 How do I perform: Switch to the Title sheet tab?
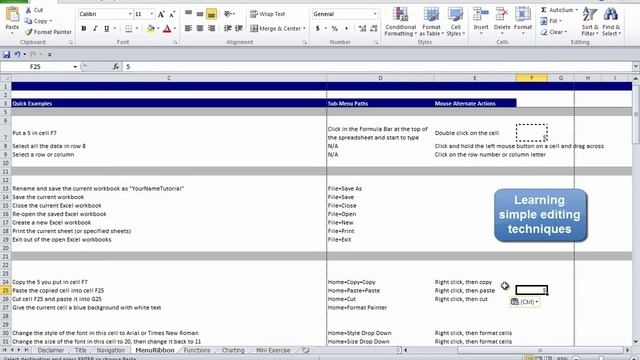[80, 350]
